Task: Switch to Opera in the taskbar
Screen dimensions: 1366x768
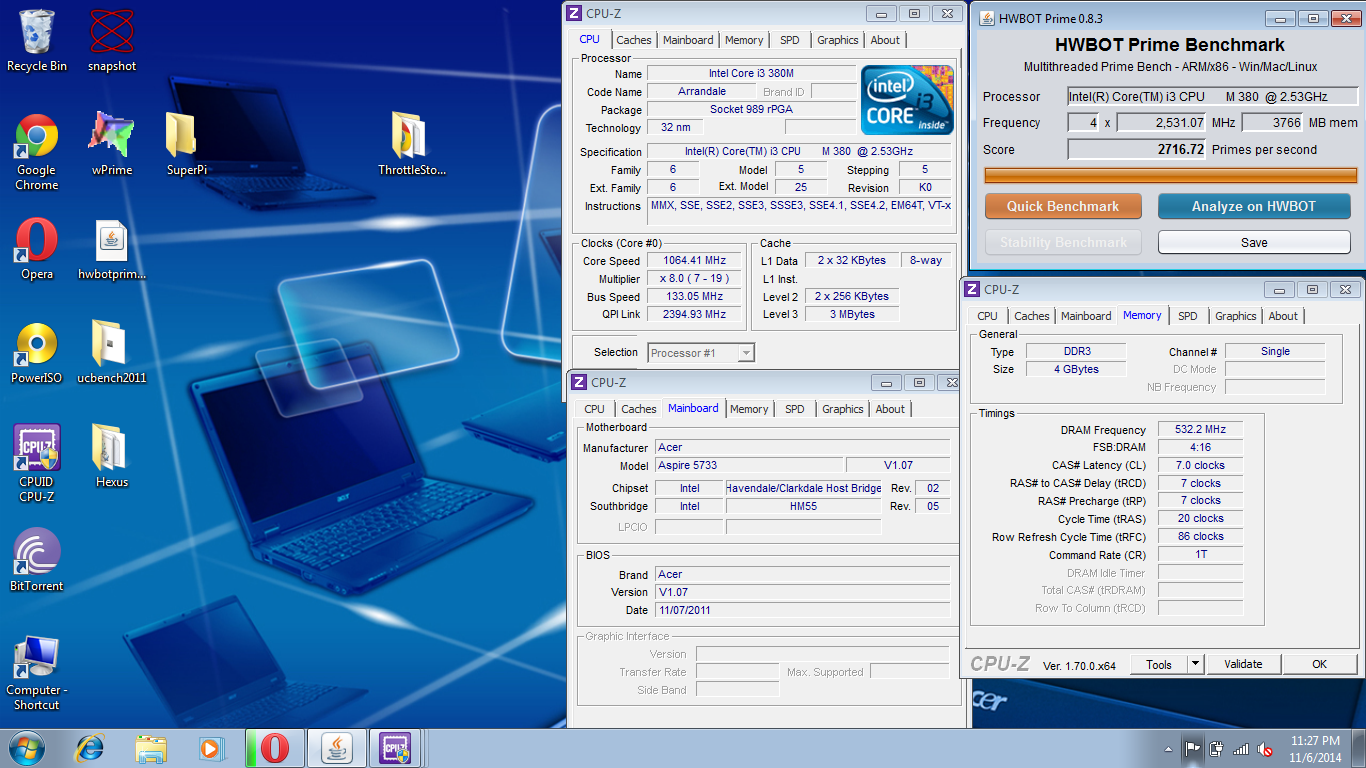Action: (275, 748)
